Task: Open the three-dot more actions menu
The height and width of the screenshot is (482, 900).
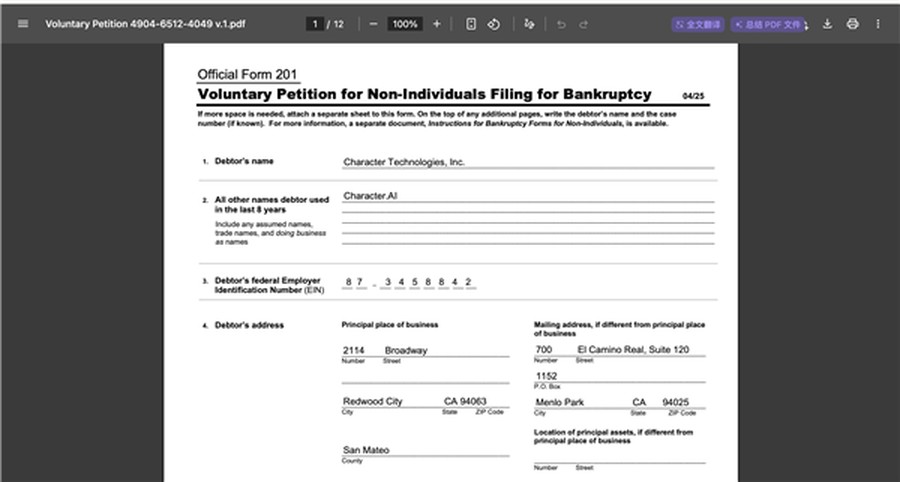Action: 878,24
